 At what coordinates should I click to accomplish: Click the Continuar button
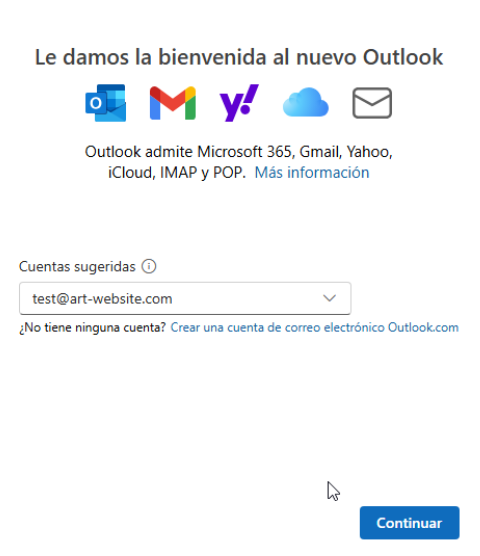(x=409, y=523)
